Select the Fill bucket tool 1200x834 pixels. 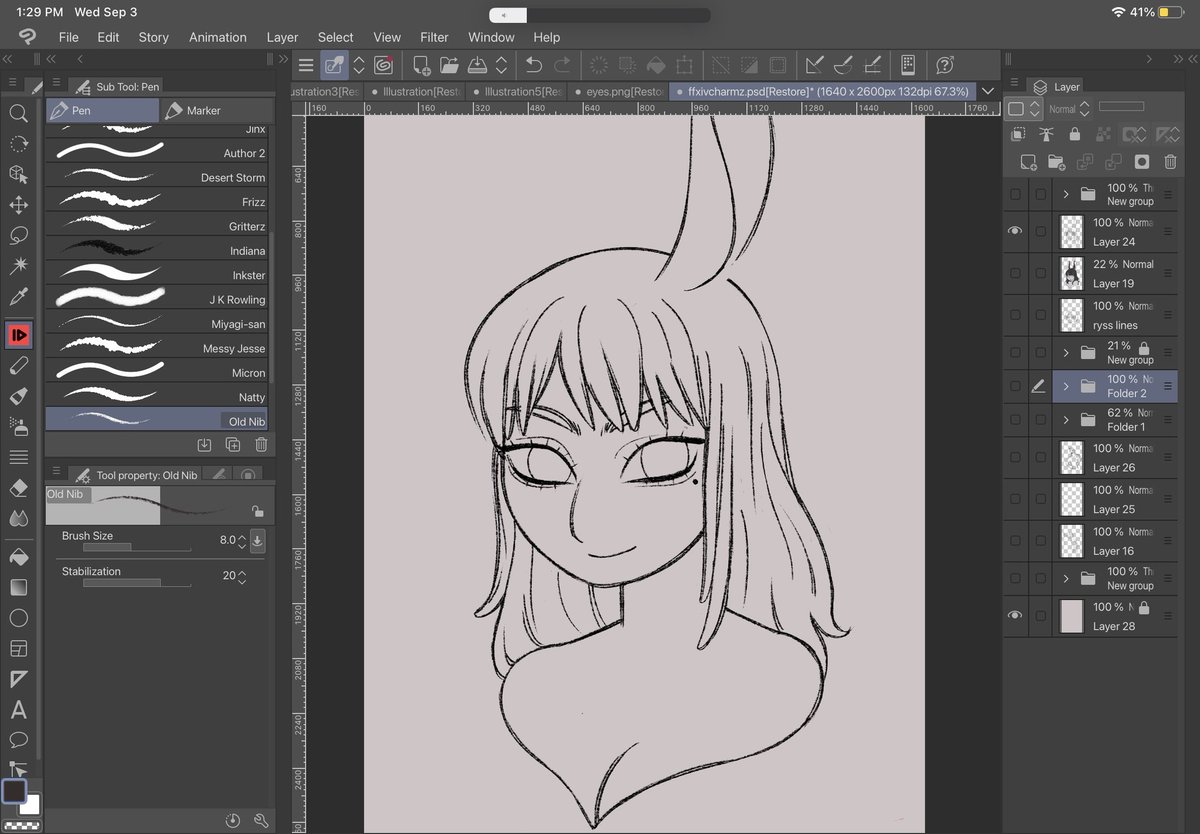tap(18, 556)
